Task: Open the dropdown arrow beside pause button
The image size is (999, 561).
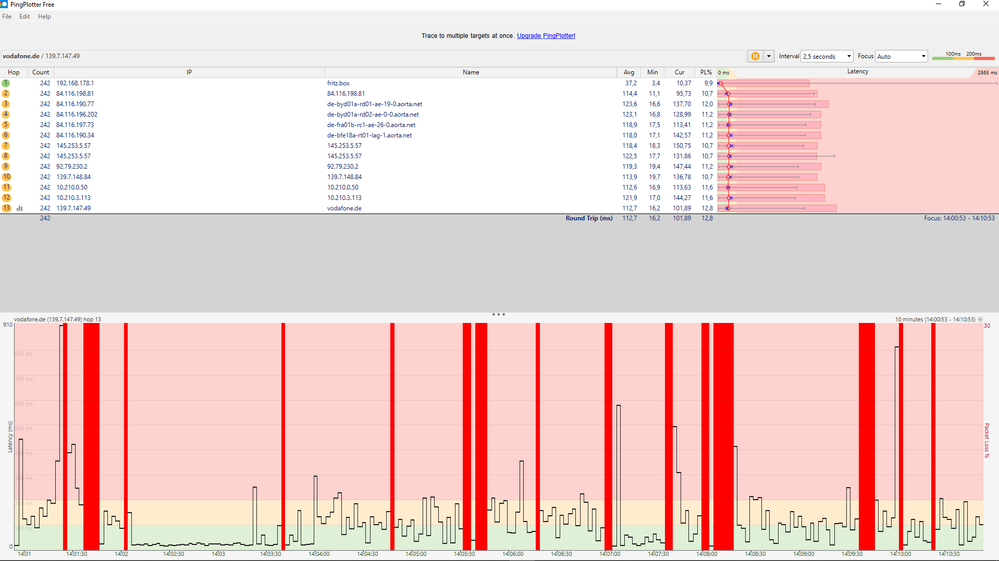Action: [769, 56]
